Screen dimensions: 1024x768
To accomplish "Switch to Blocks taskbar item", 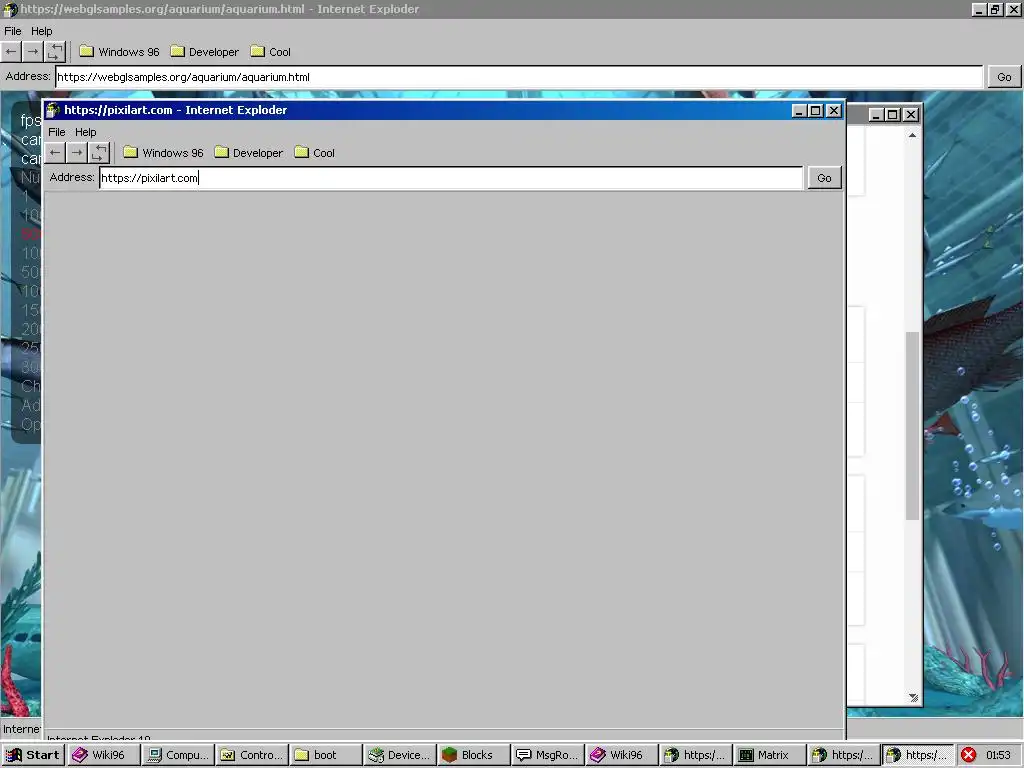I will (473, 755).
